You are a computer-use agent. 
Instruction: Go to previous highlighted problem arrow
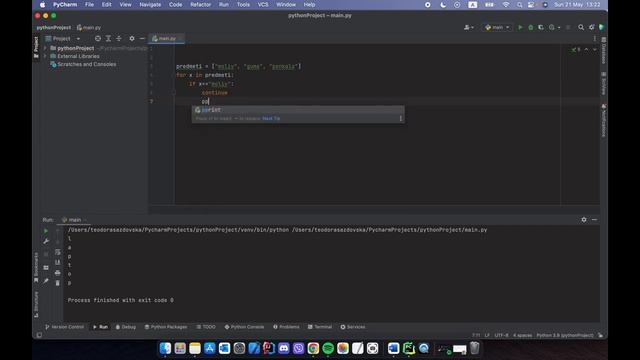587,49
